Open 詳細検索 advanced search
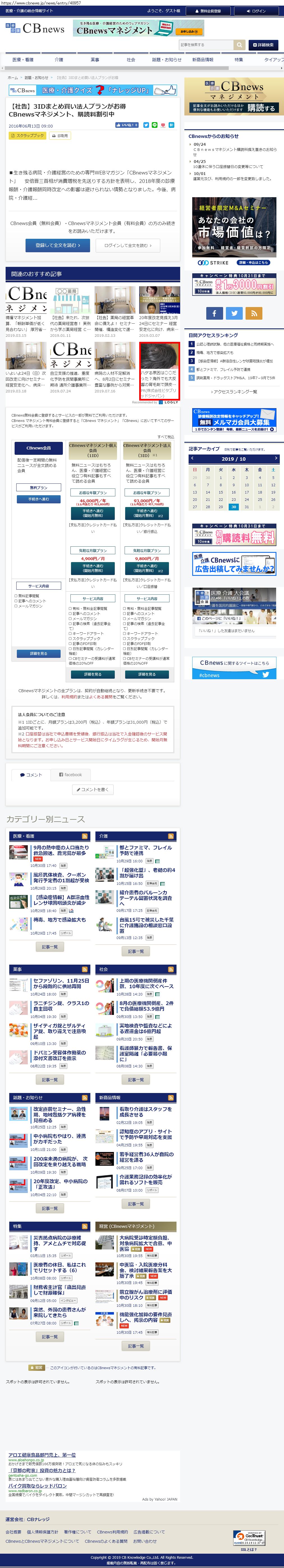Viewport: 284px width, 1568px height. pyautogui.click(x=263, y=44)
